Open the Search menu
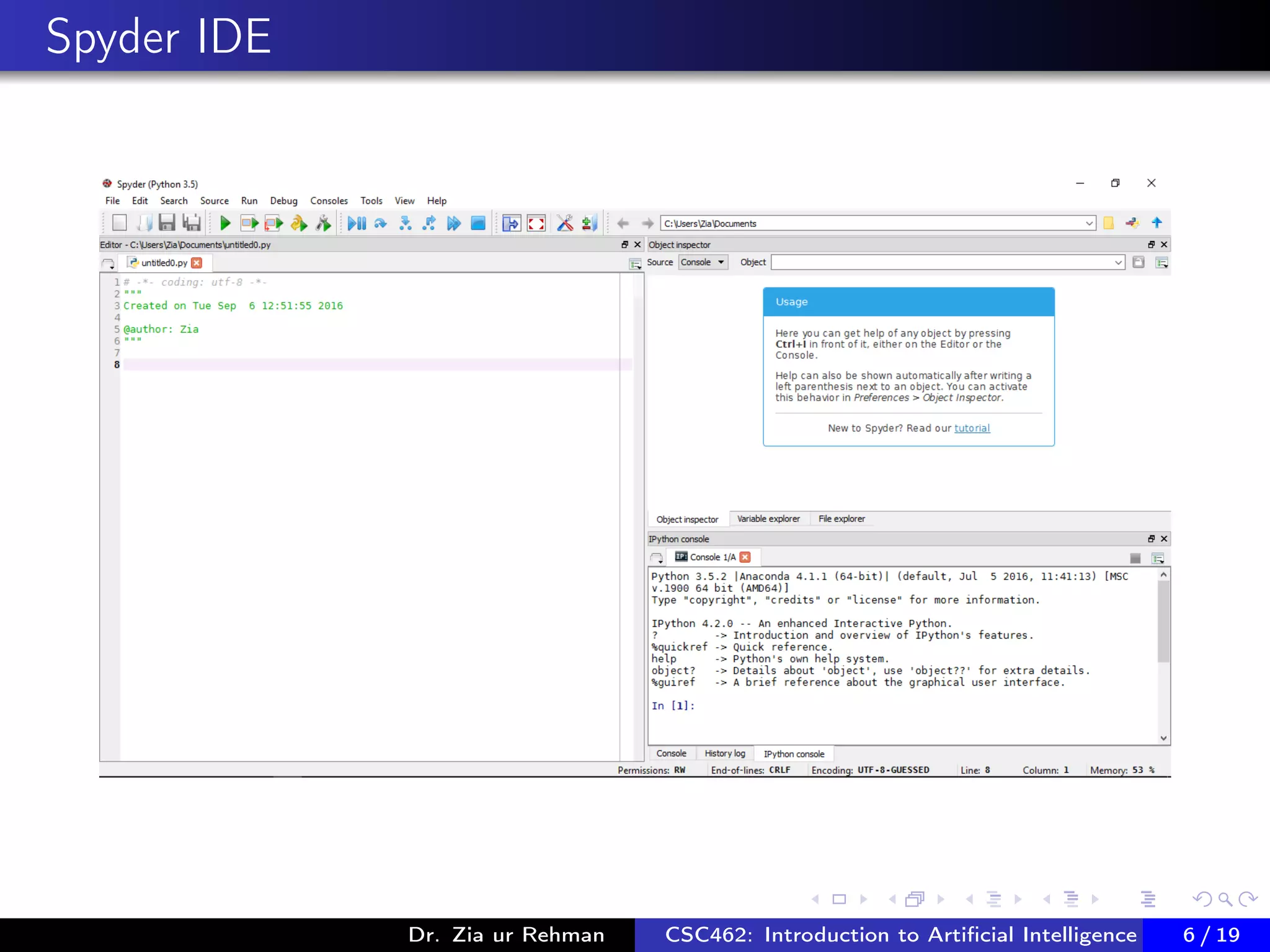Viewport: 1270px width, 952px height. pos(174,201)
